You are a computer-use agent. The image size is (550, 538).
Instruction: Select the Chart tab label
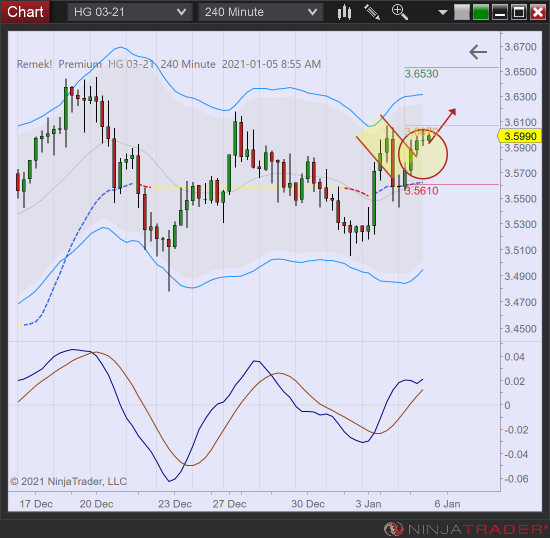(x=25, y=12)
